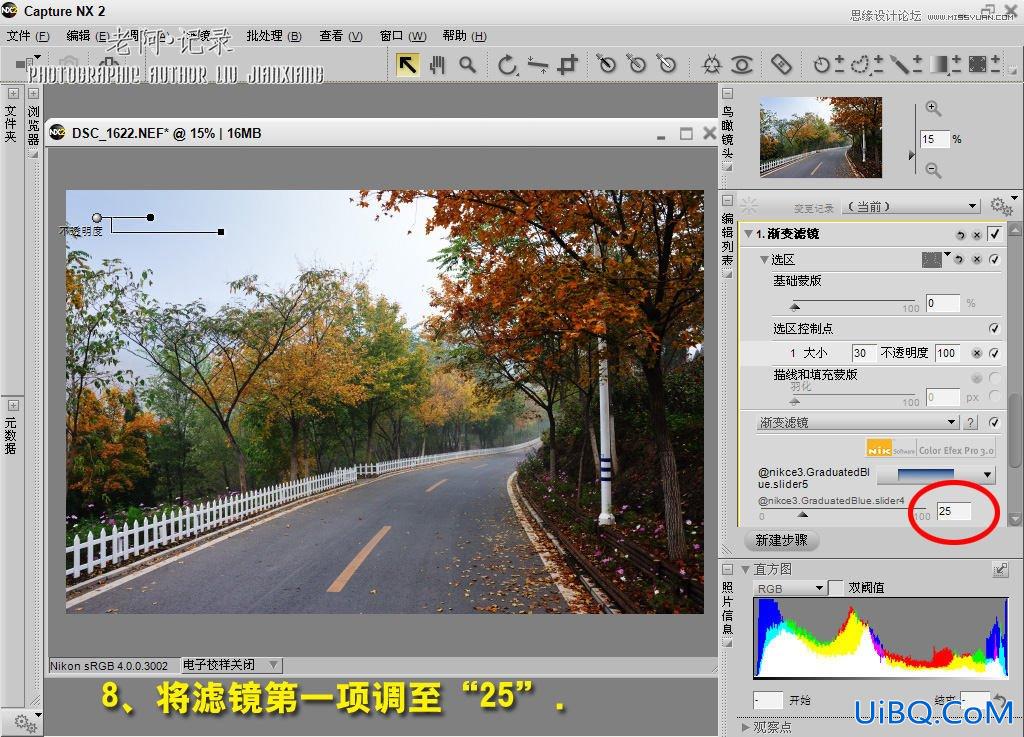Viewport: 1024px width, 737px height.
Task: Open the 编辑 (E) menu
Action: click(88, 36)
